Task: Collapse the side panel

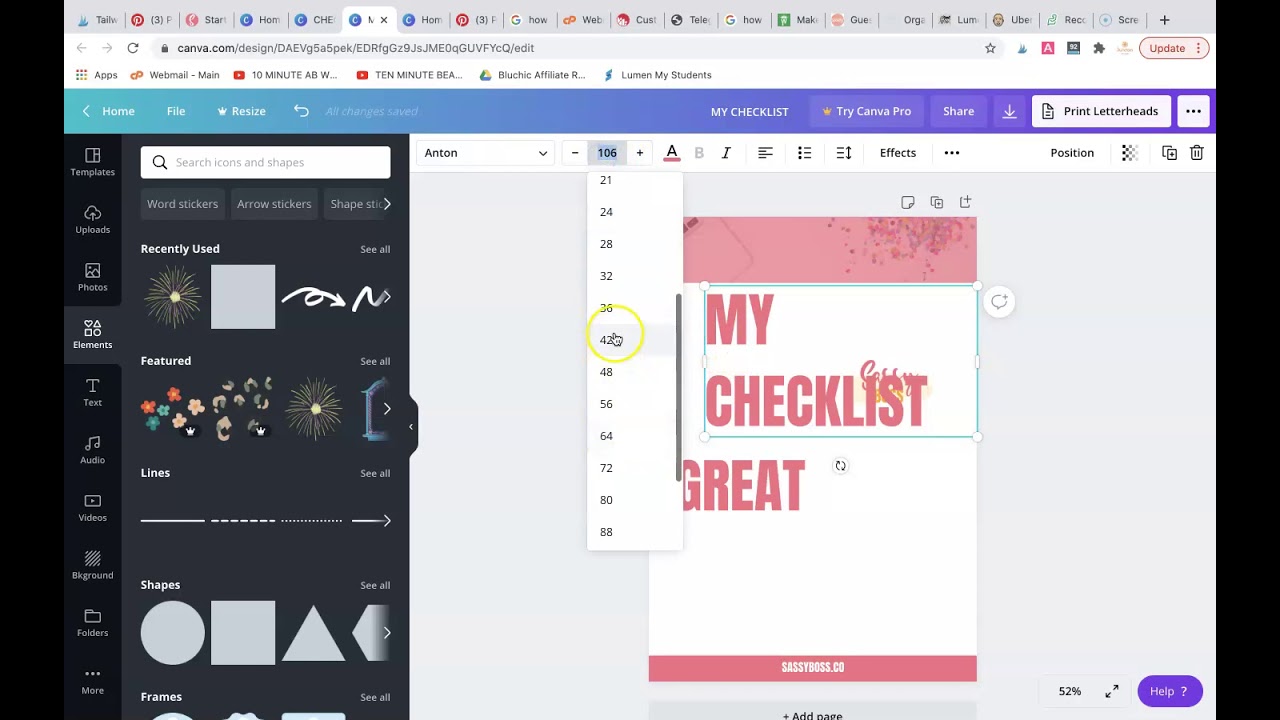Action: [410, 427]
